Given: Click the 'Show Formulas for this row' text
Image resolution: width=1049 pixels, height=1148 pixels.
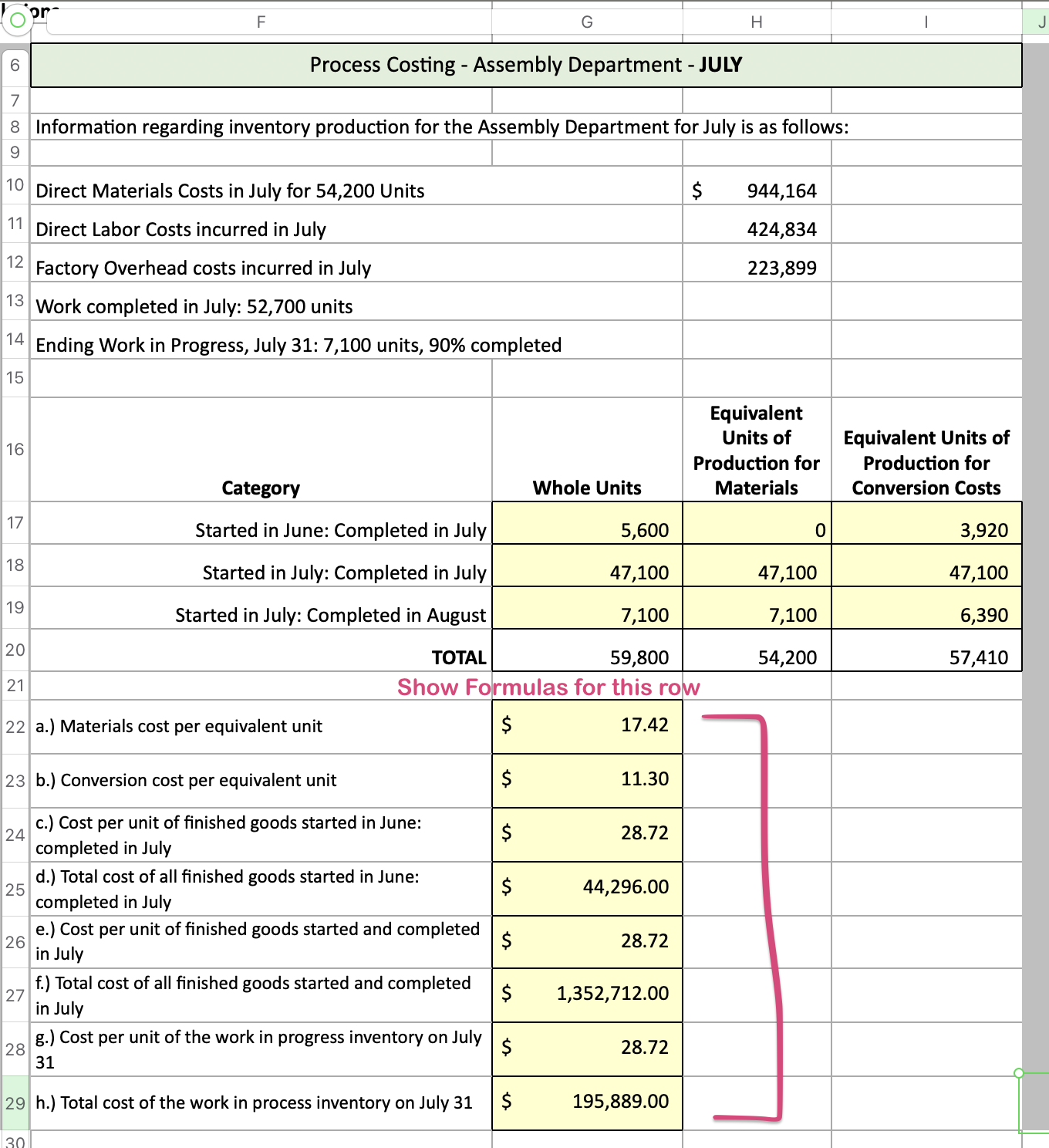Looking at the screenshot, I should coord(548,687).
